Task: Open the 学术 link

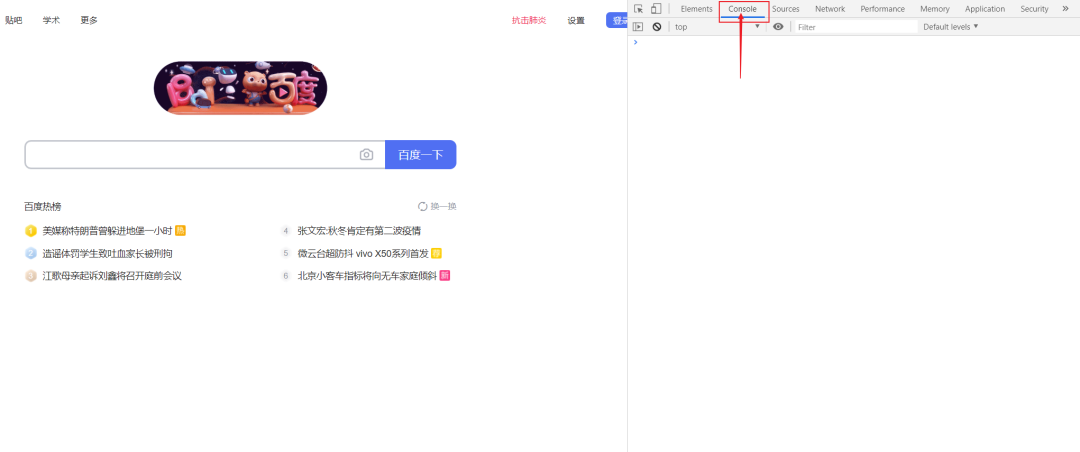Action: pyautogui.click(x=51, y=20)
